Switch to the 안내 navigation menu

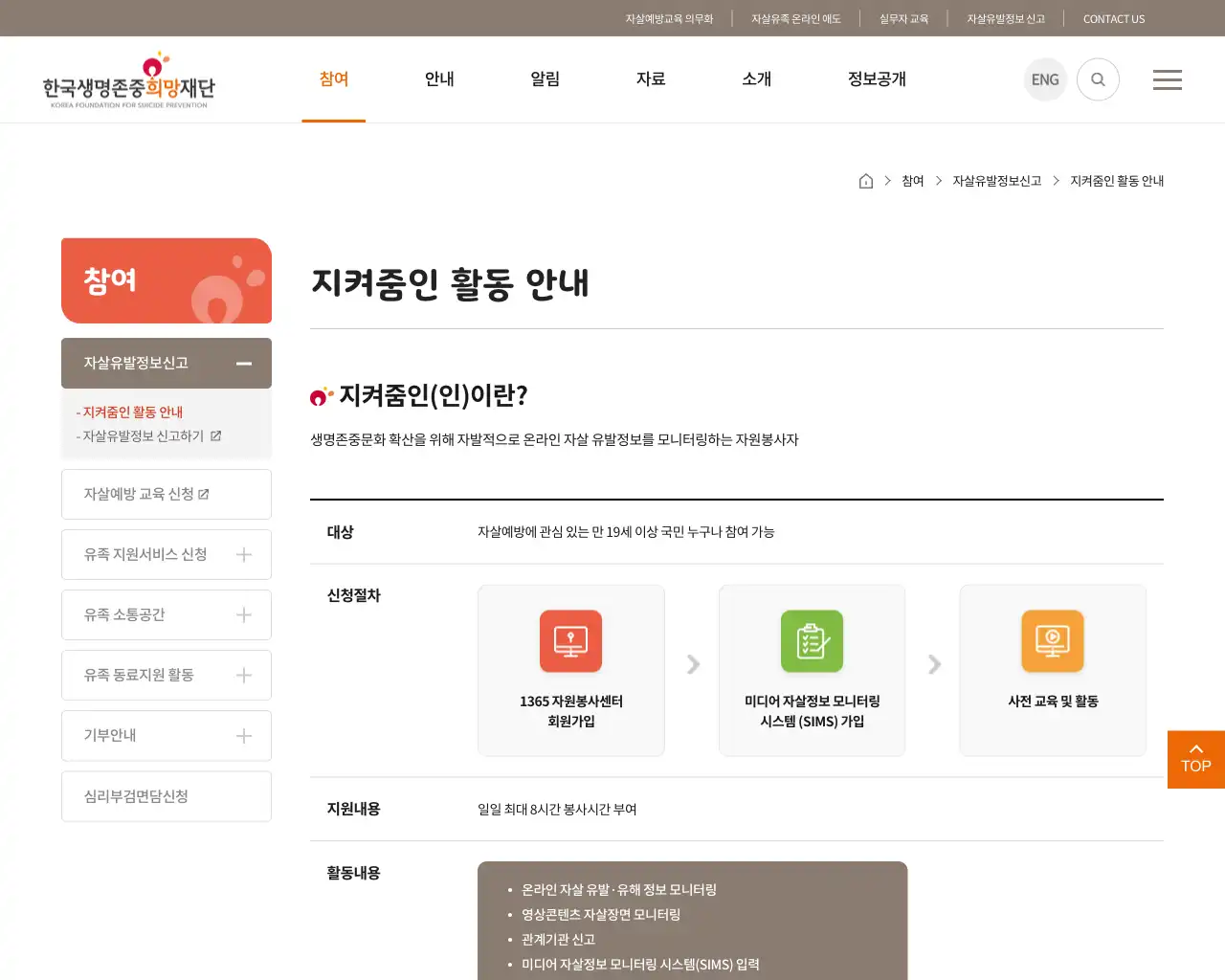click(x=439, y=79)
